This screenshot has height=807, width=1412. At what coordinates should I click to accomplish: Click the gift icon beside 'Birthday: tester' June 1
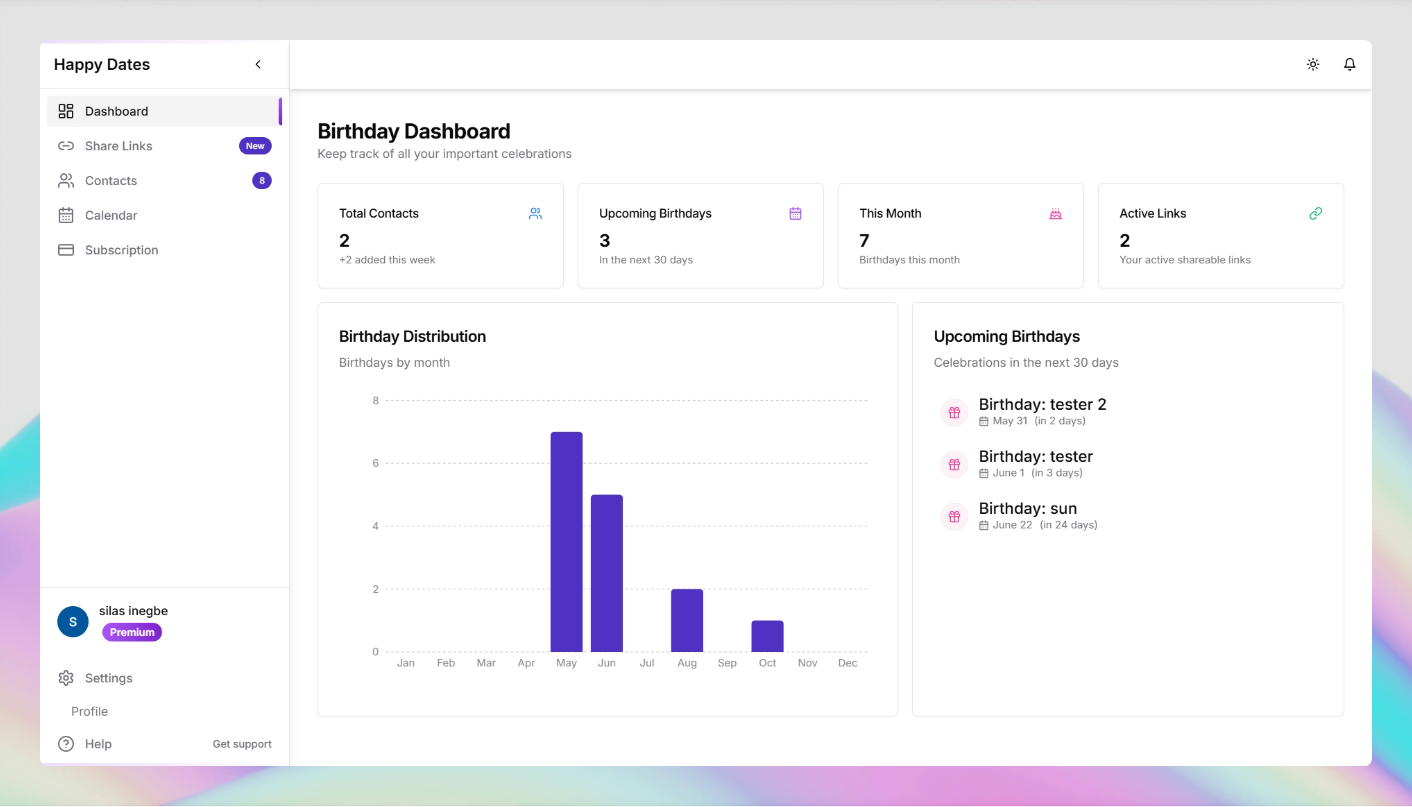tap(954, 464)
